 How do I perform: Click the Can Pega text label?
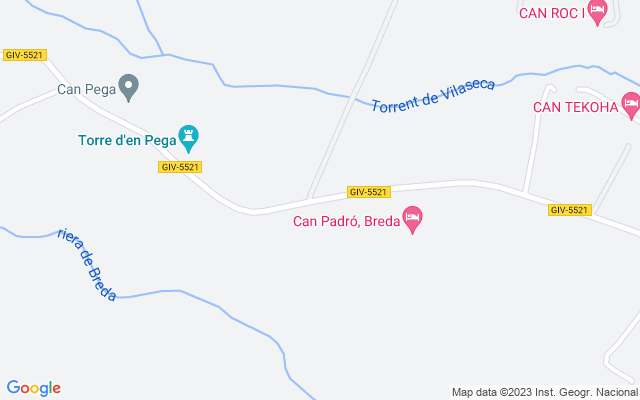87,89
